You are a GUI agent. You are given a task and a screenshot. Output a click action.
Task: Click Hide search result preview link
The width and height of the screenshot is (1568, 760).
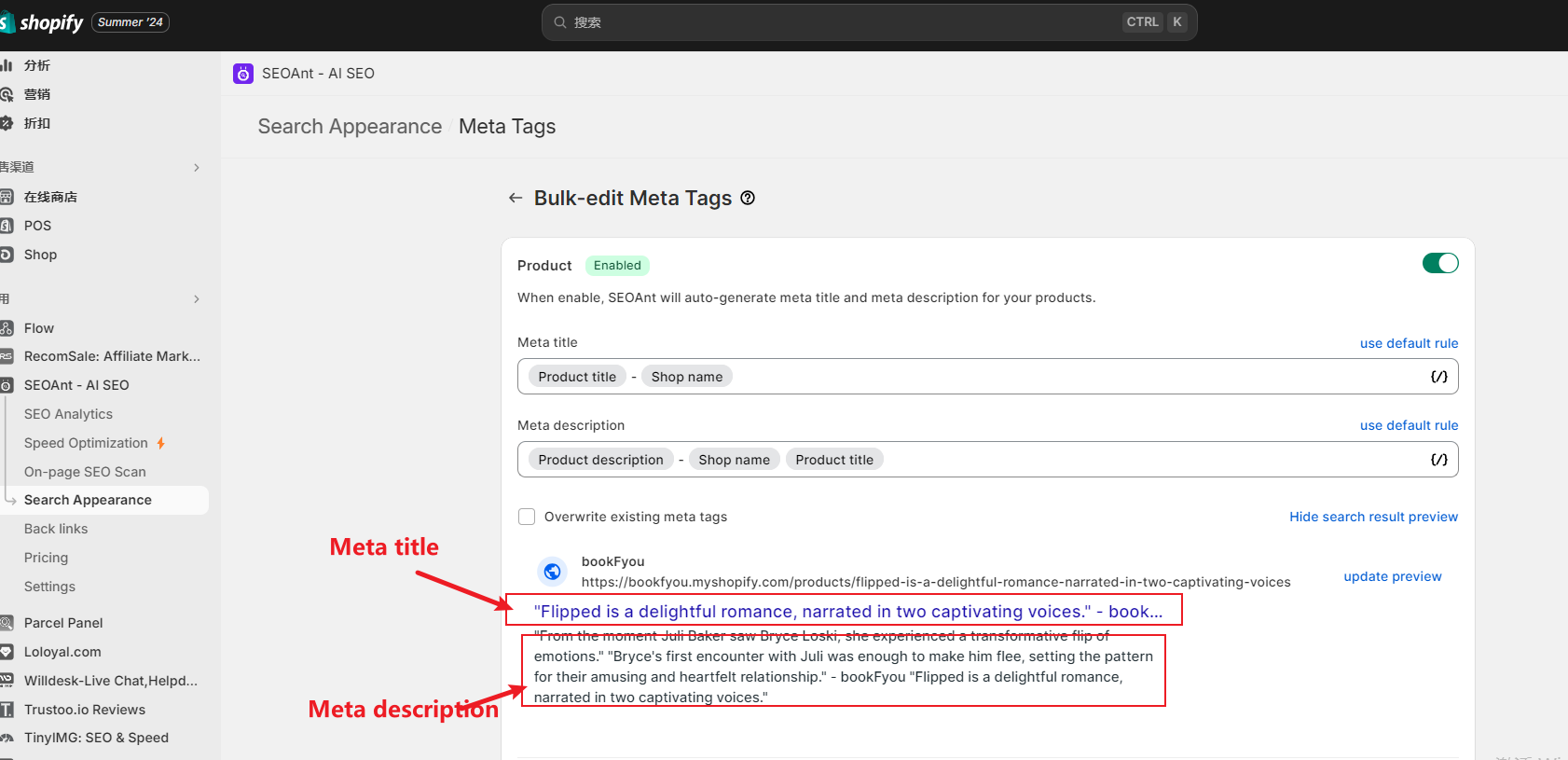pos(1373,517)
